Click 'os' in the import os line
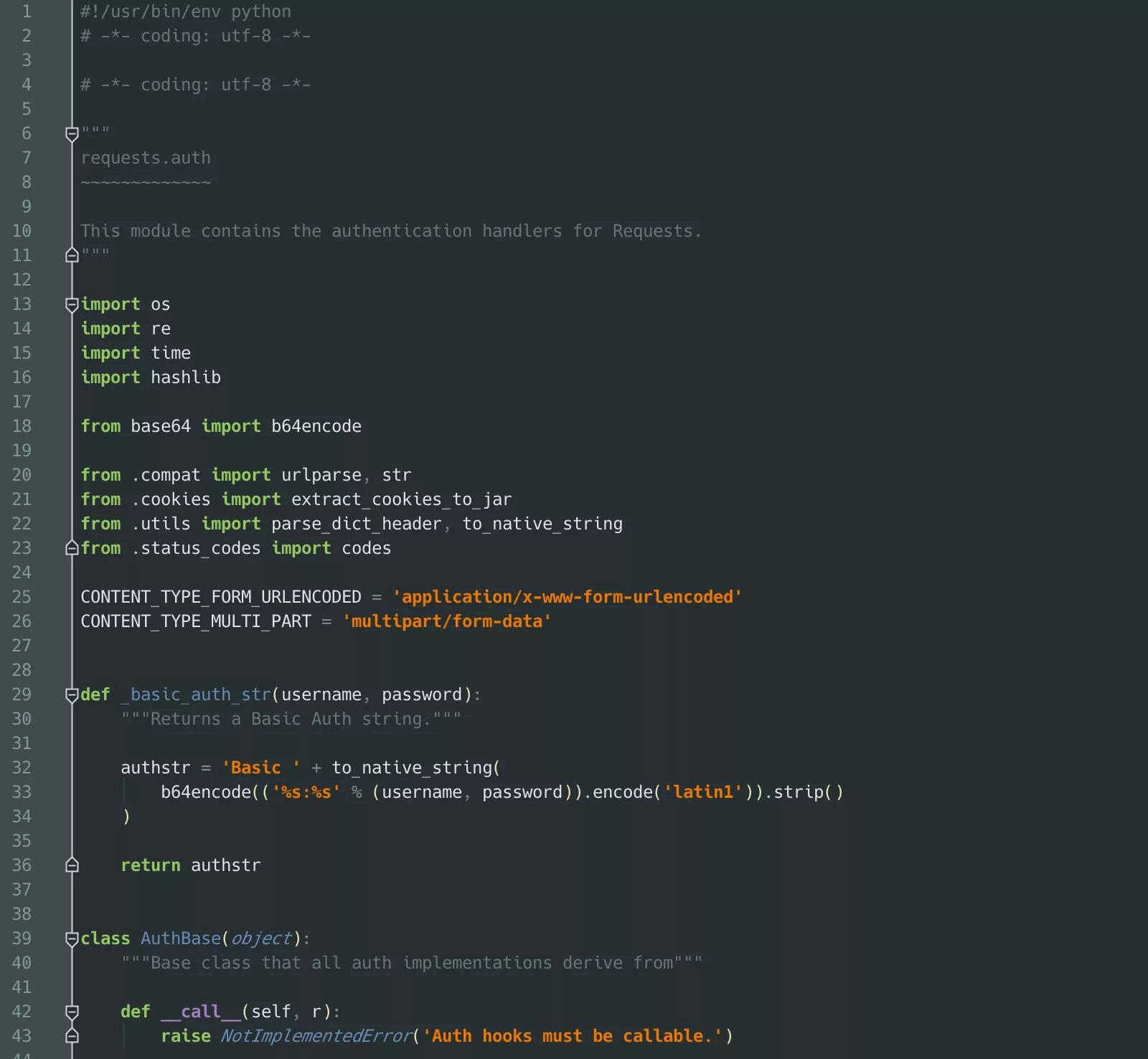Image resolution: width=1148 pixels, height=1059 pixels. pyautogui.click(x=161, y=304)
